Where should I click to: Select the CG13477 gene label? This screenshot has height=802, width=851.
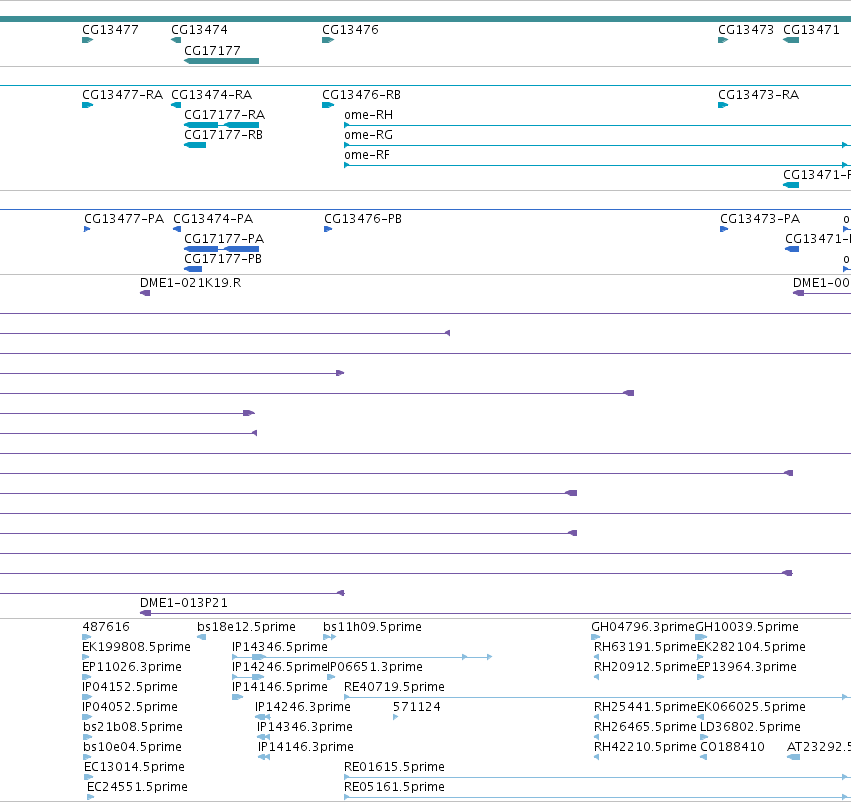[x=110, y=30]
